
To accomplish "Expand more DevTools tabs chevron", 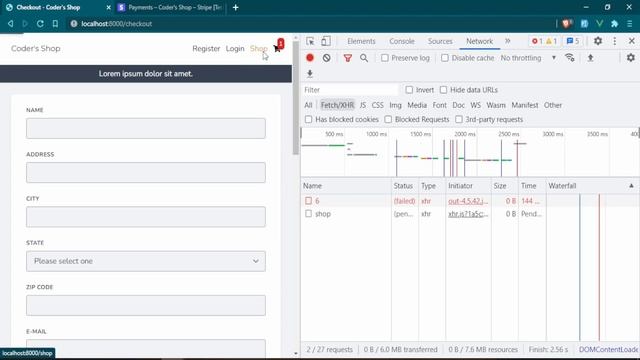I will [507, 41].
